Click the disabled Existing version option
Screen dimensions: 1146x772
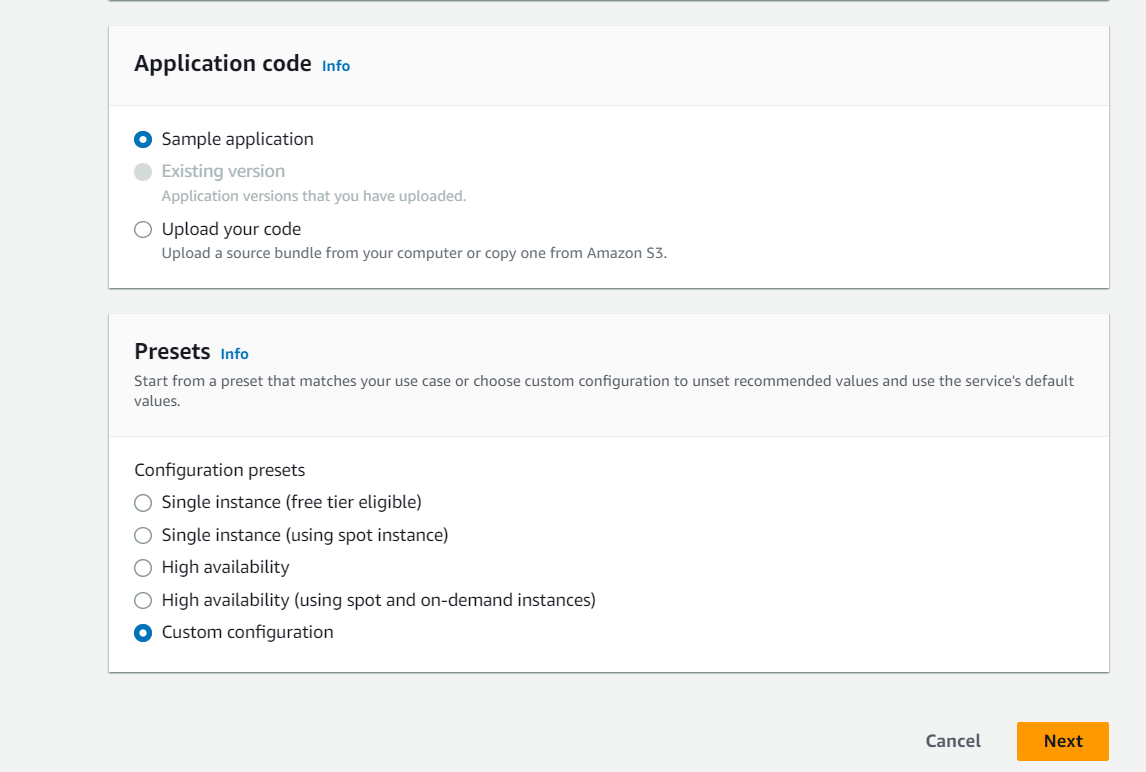pyautogui.click(x=143, y=171)
